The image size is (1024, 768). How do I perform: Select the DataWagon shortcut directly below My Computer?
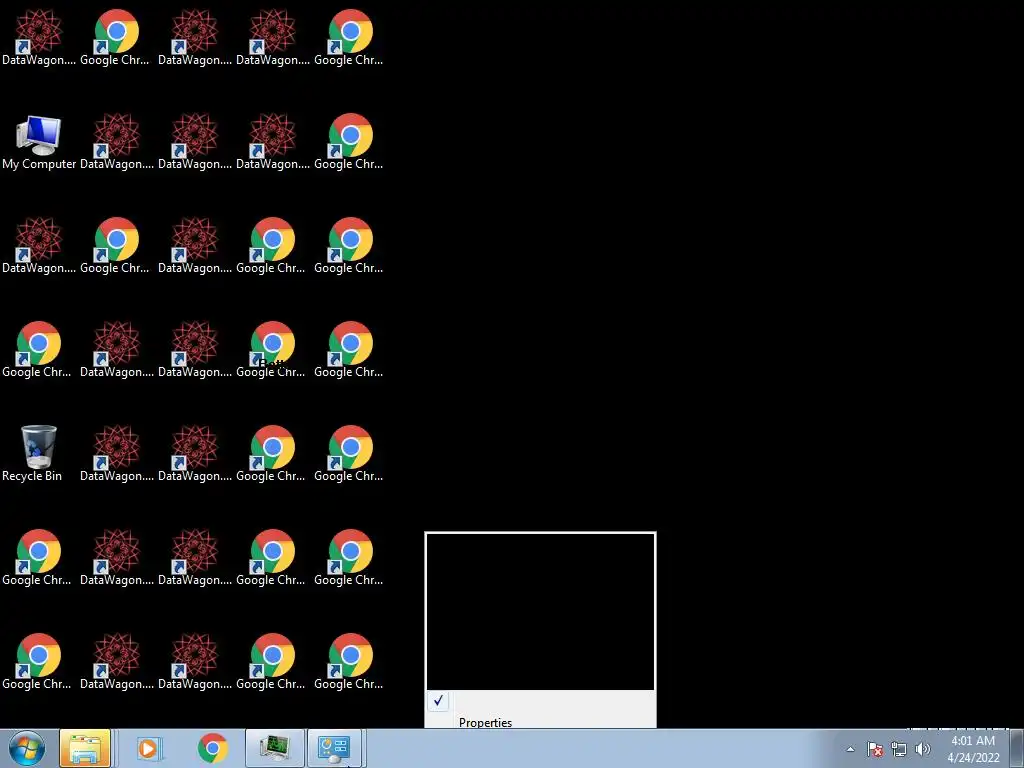point(39,246)
